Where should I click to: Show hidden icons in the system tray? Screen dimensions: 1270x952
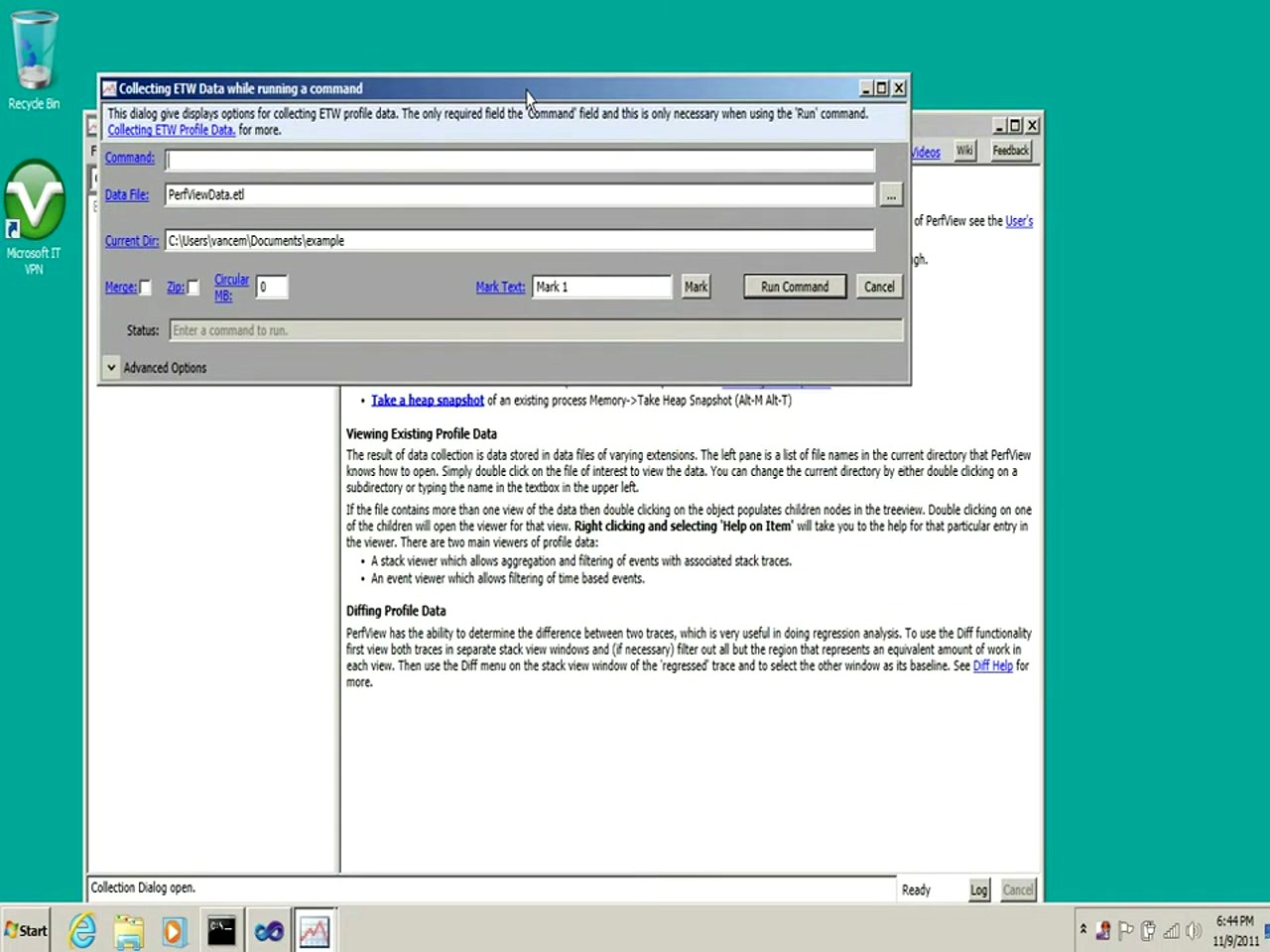click(x=1083, y=930)
